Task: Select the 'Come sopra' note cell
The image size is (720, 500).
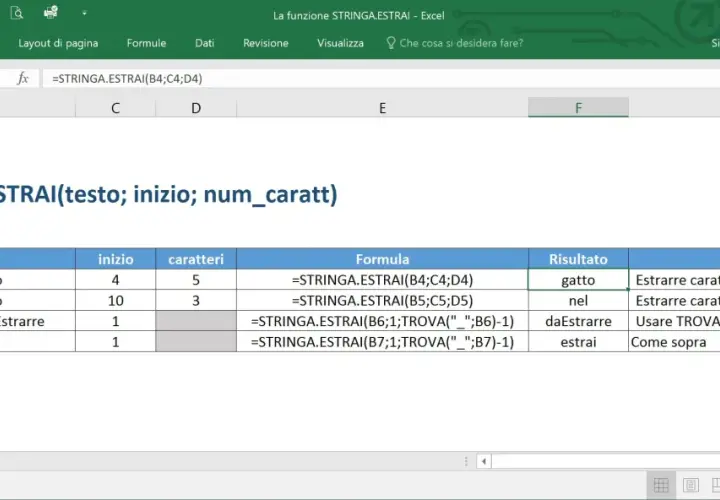Action: 674,342
